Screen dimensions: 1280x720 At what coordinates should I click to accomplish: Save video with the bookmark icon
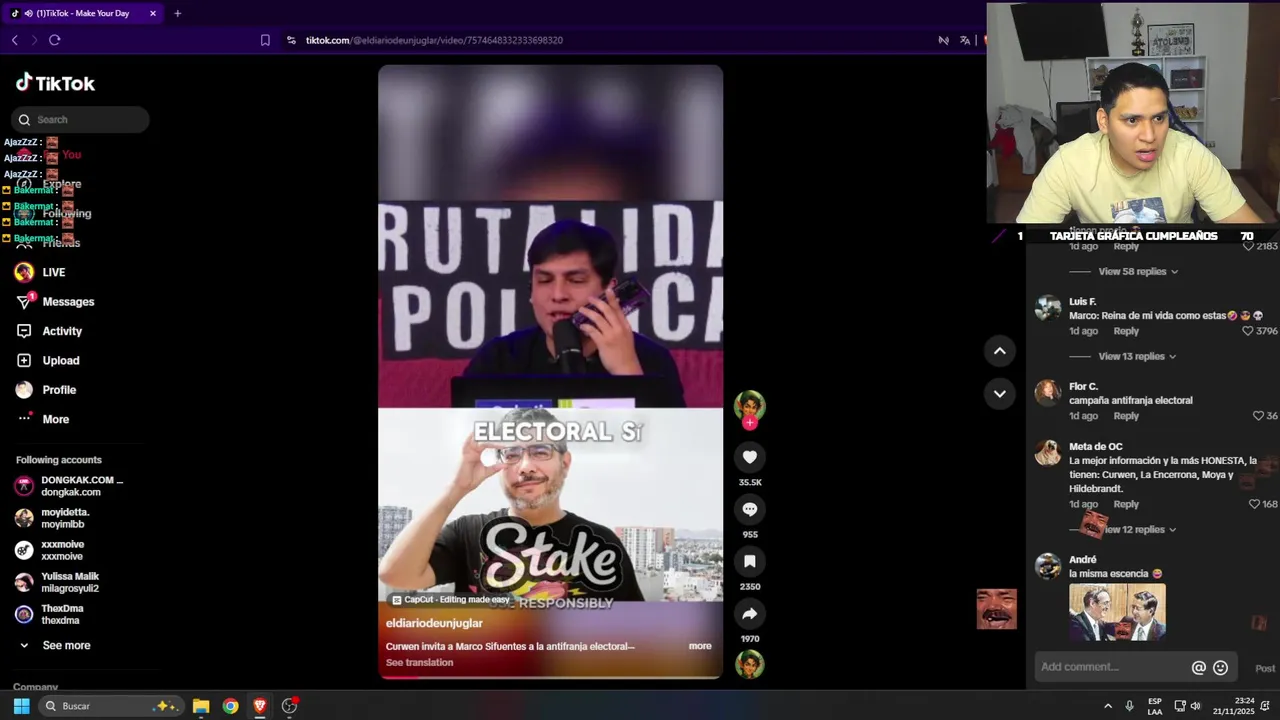pos(749,561)
